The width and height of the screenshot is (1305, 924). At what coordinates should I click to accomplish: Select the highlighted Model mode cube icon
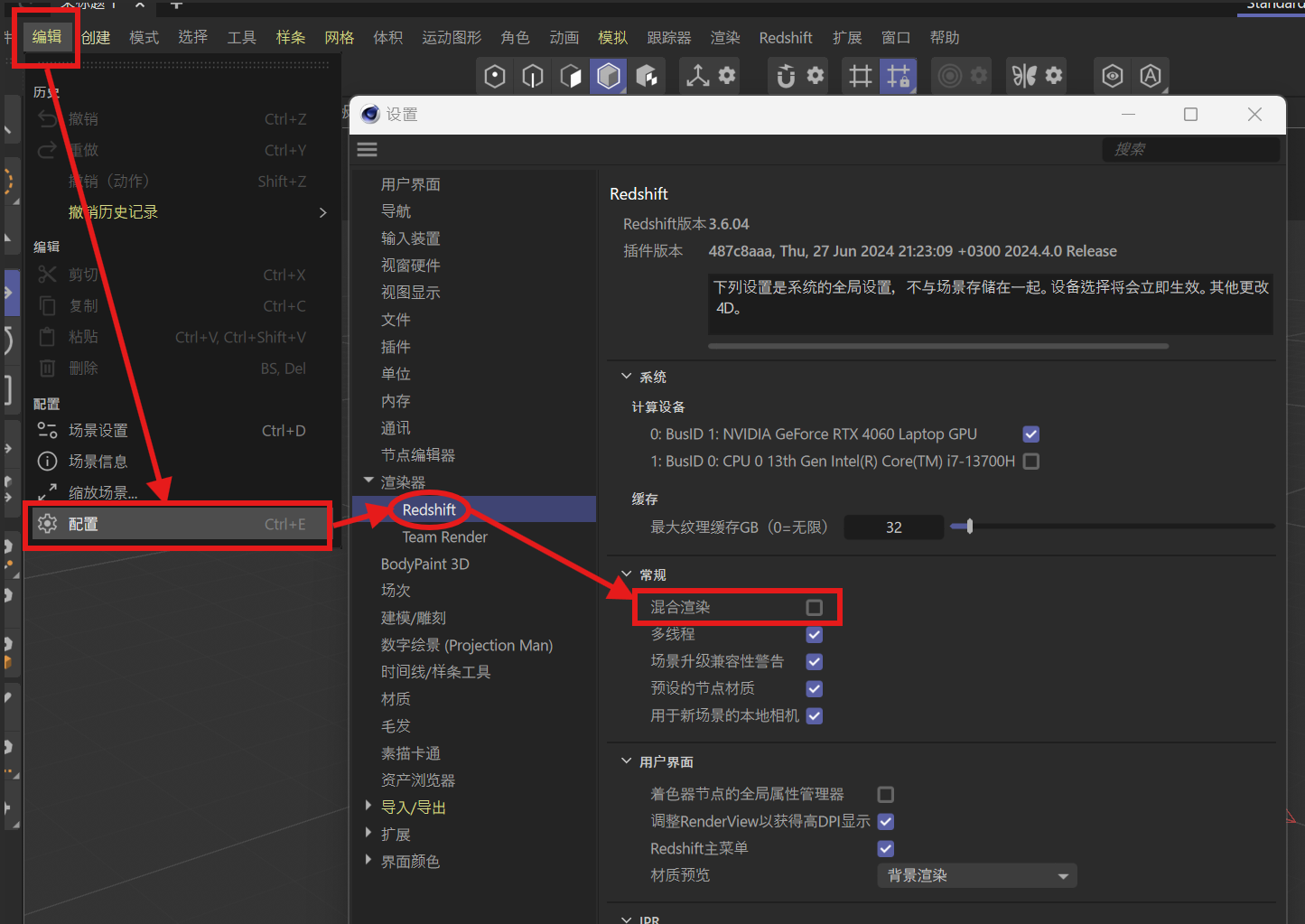(x=609, y=76)
